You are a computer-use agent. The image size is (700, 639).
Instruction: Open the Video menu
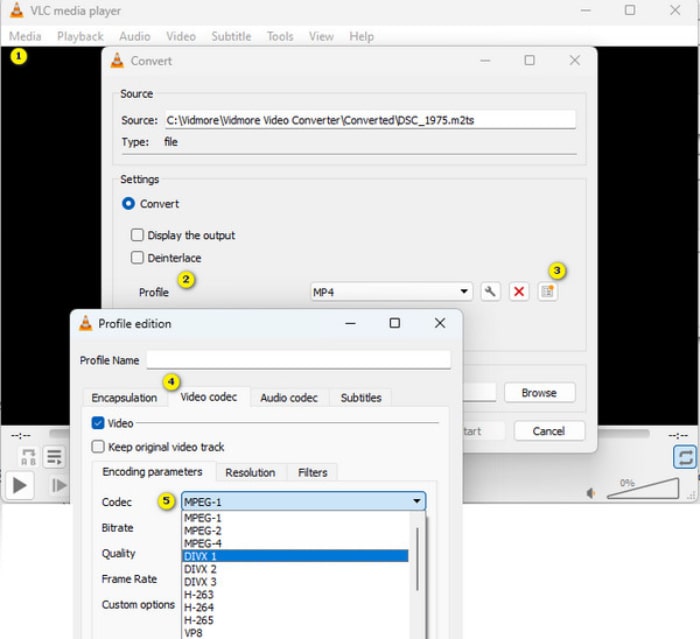(181, 36)
